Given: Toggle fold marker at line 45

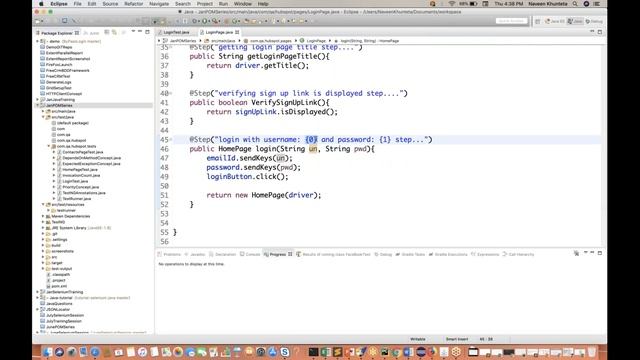Looking at the screenshot, I should (171, 140).
